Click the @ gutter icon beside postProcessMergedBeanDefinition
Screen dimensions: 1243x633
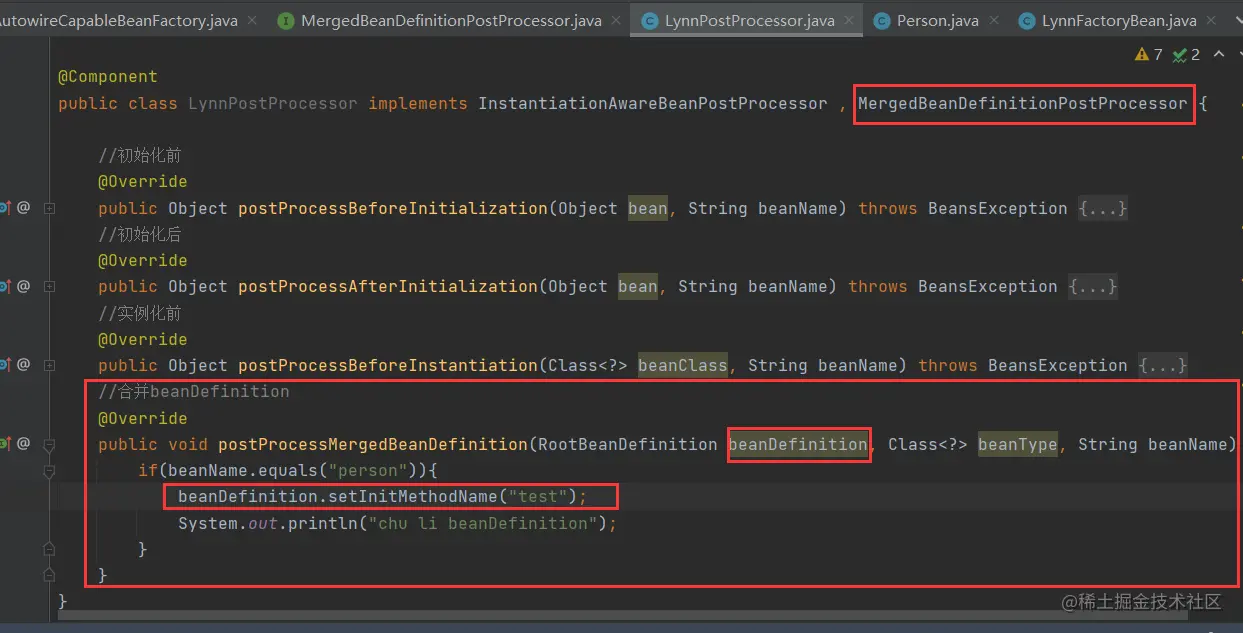pyautogui.click(x=23, y=443)
